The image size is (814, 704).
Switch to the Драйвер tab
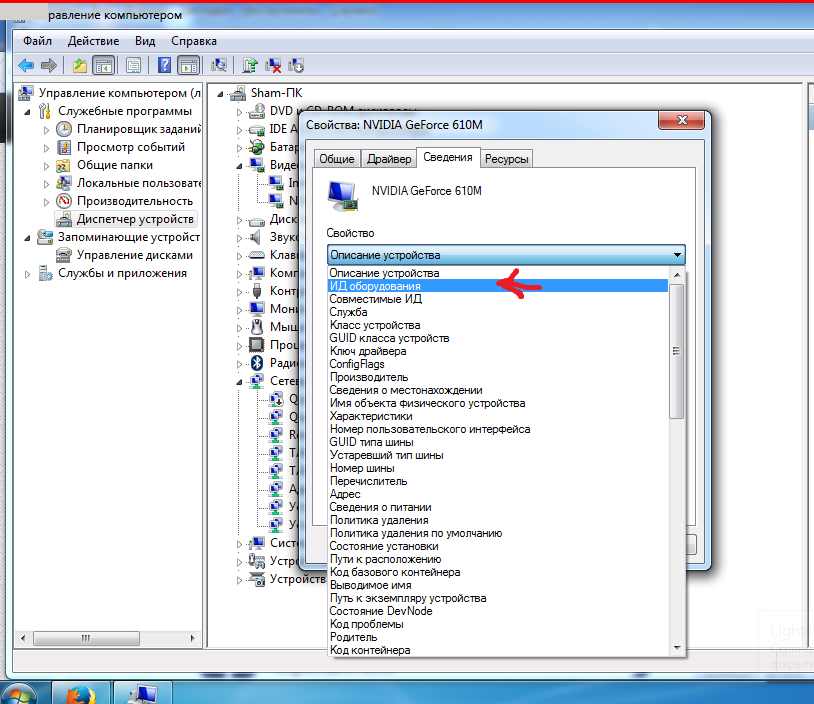[388, 159]
